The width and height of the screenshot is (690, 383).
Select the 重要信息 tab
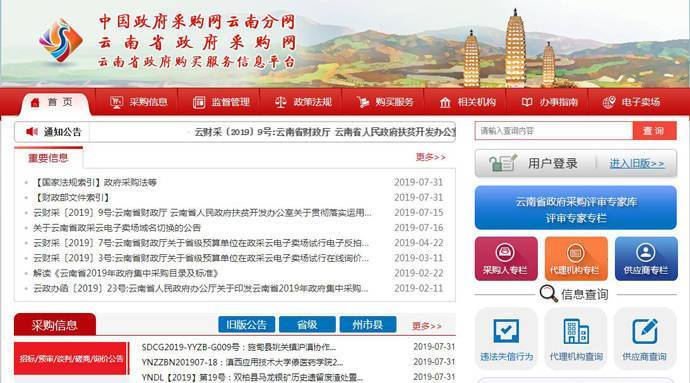48,158
